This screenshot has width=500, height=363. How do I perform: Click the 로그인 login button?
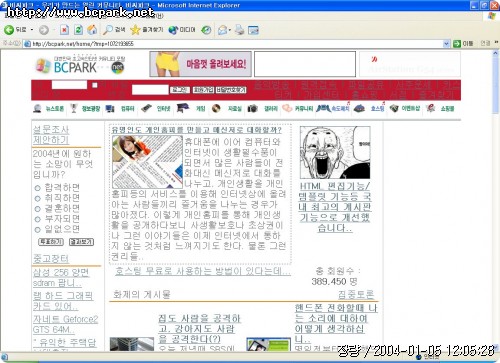point(180,90)
